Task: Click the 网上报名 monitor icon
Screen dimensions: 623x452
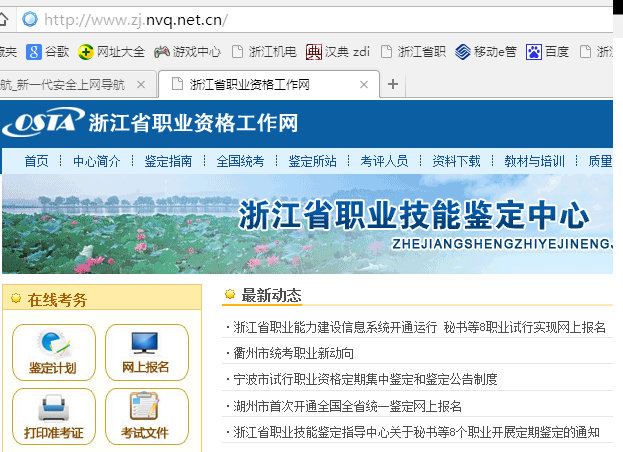Action: 146,345
